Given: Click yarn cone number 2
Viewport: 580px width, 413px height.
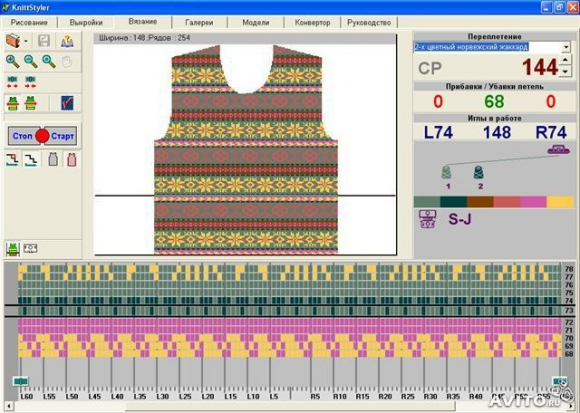Looking at the screenshot, I should [x=479, y=173].
